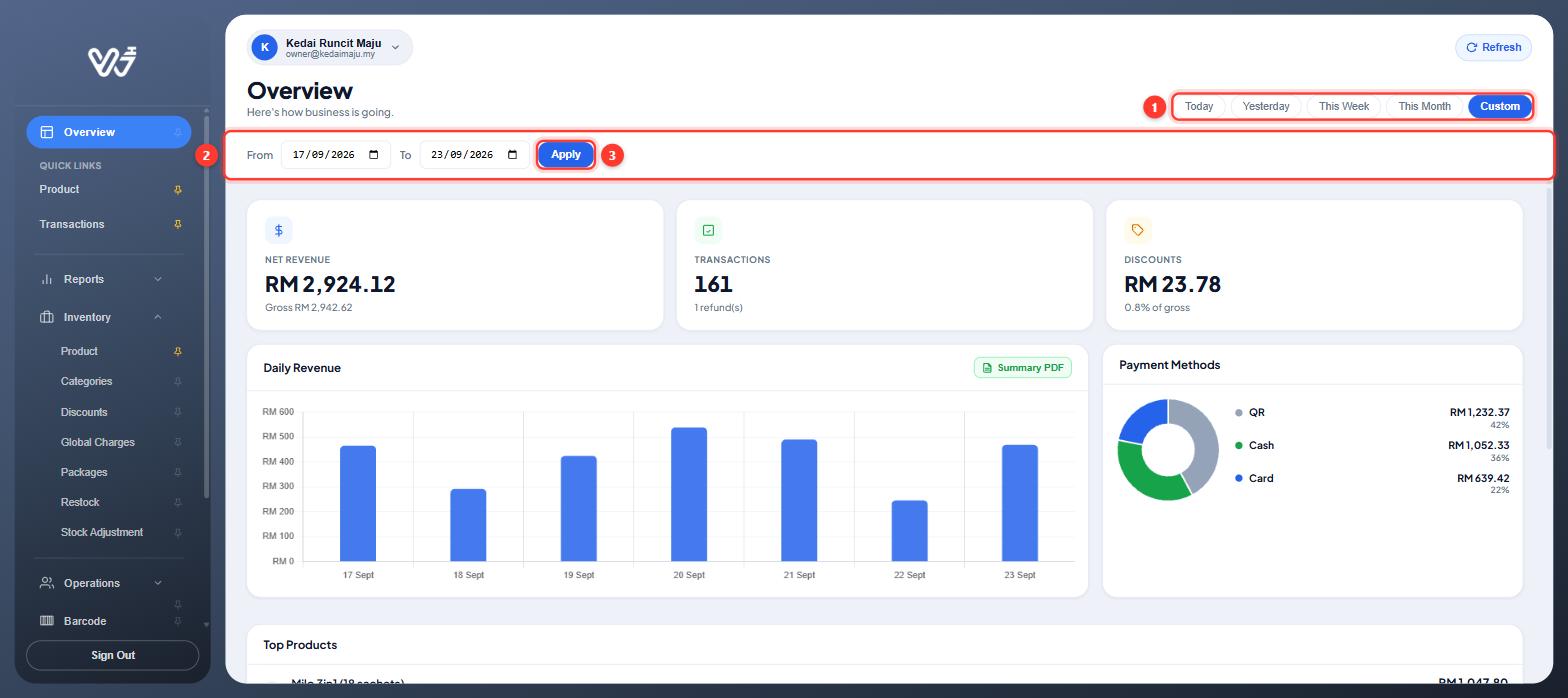This screenshot has height=698, width=1568.
Task: Open the Overview page in sidebar
Action: coord(108,132)
